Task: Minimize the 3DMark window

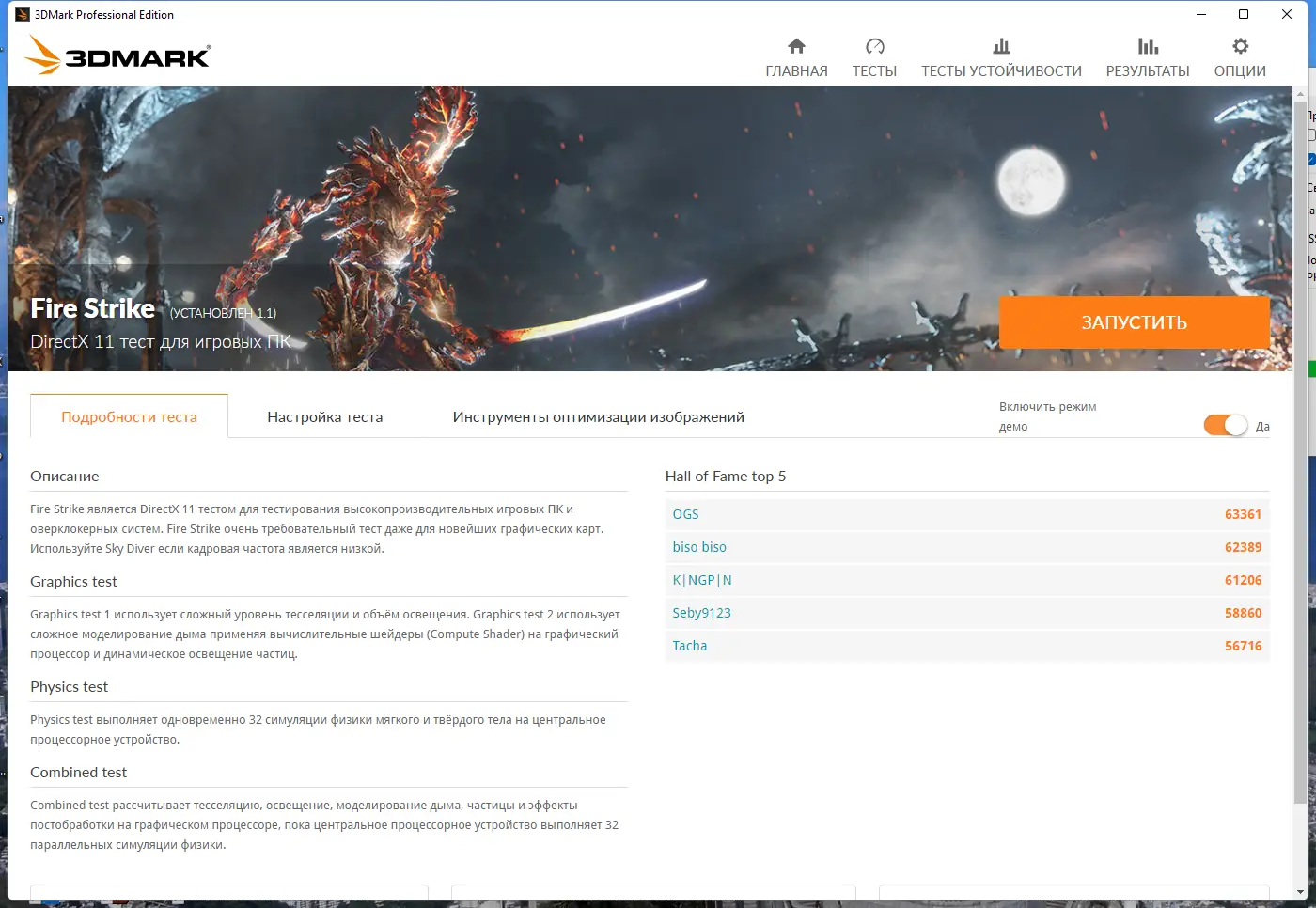Action: coord(1201,14)
